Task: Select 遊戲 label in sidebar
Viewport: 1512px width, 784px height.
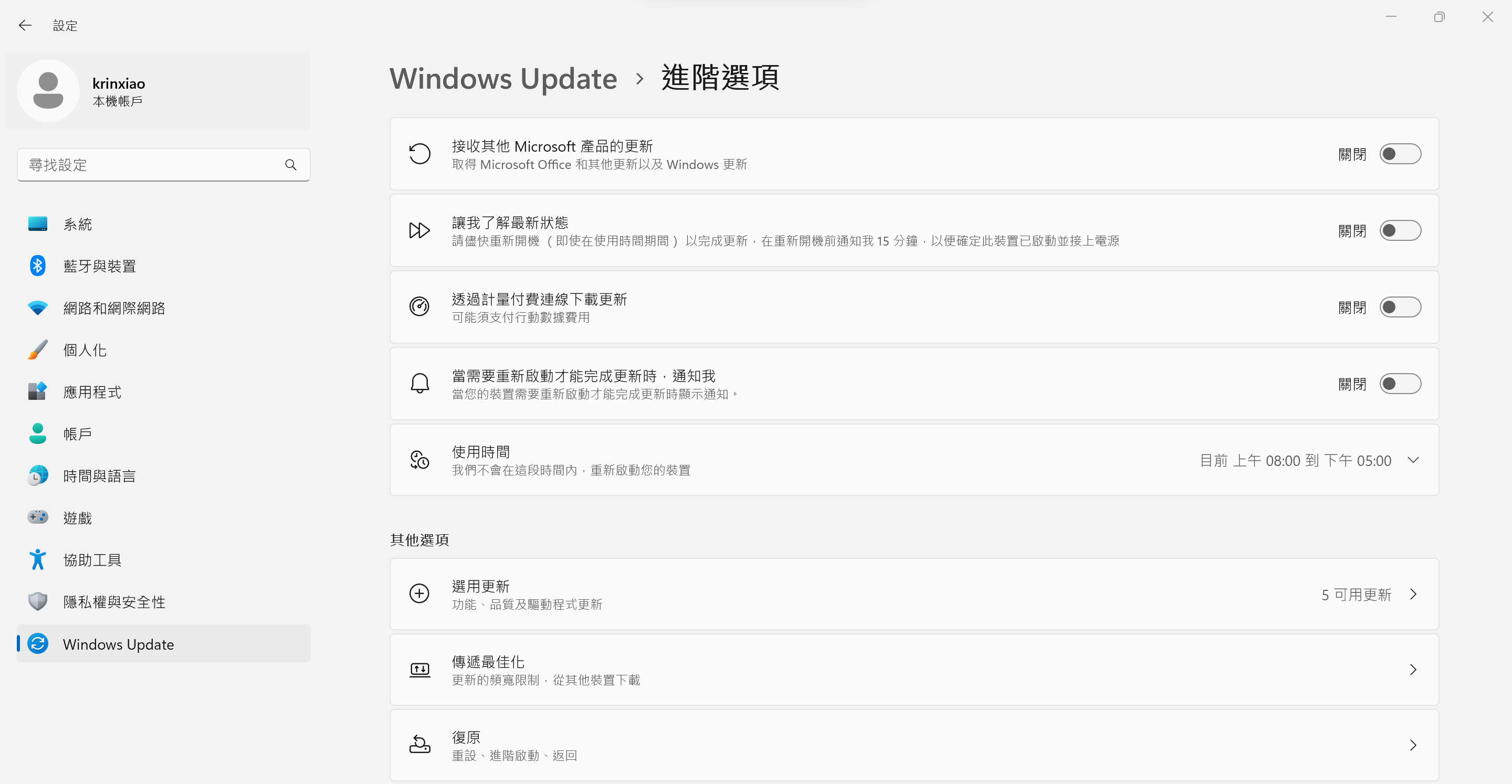Action: click(78, 517)
